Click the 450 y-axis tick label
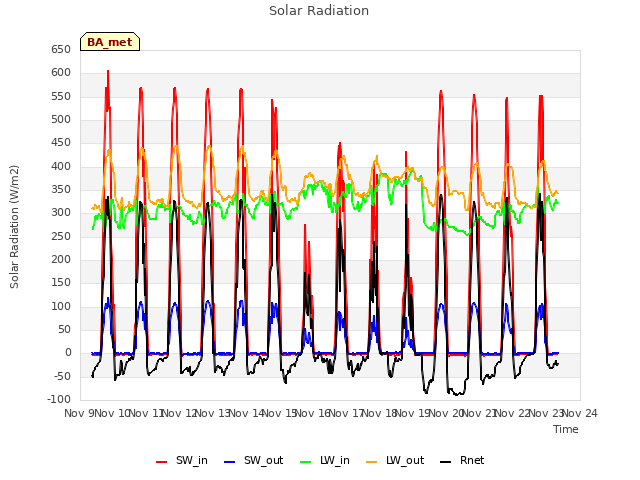Image resolution: width=640 pixels, height=480 pixels. (x=61, y=143)
